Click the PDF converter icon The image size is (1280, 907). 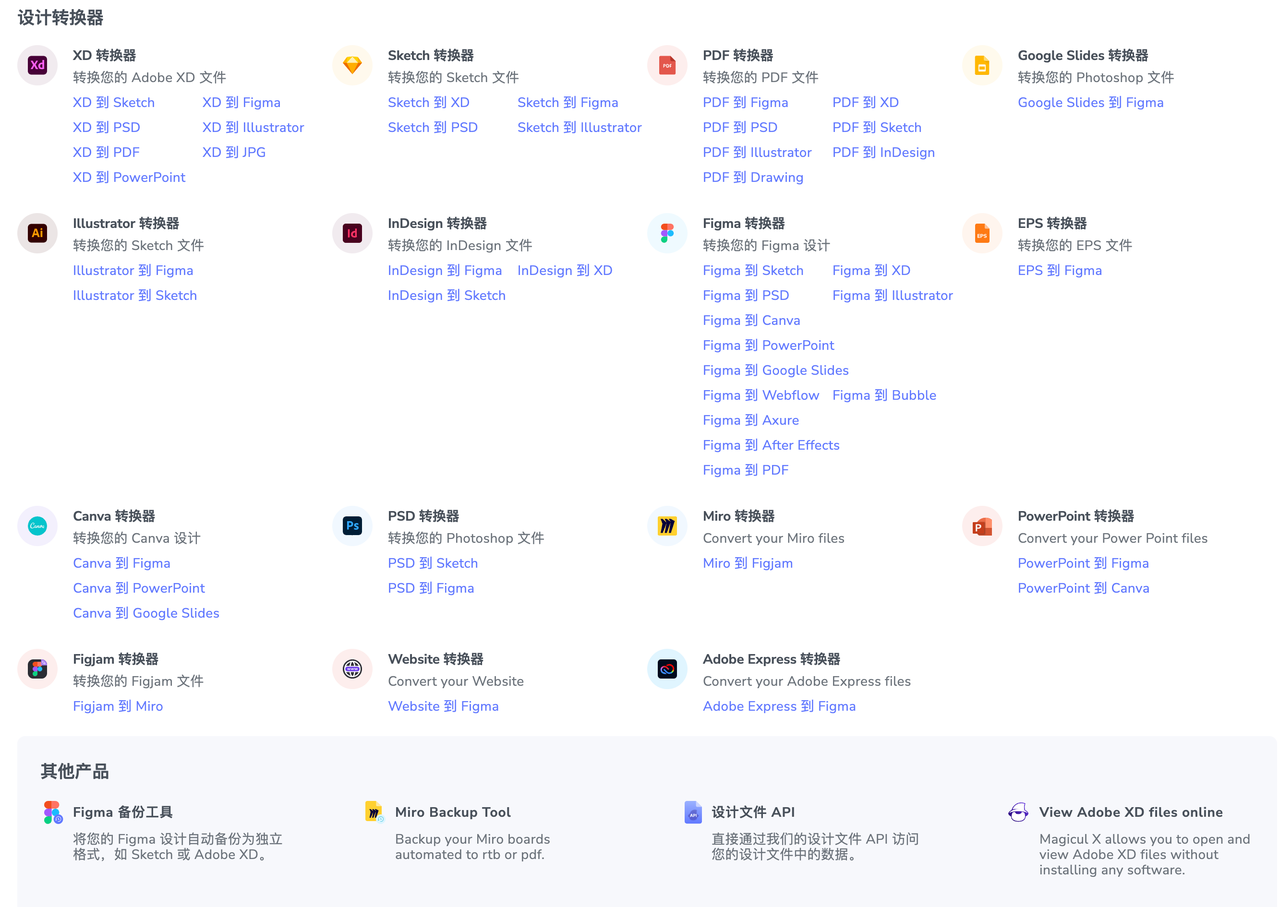[x=667, y=66]
